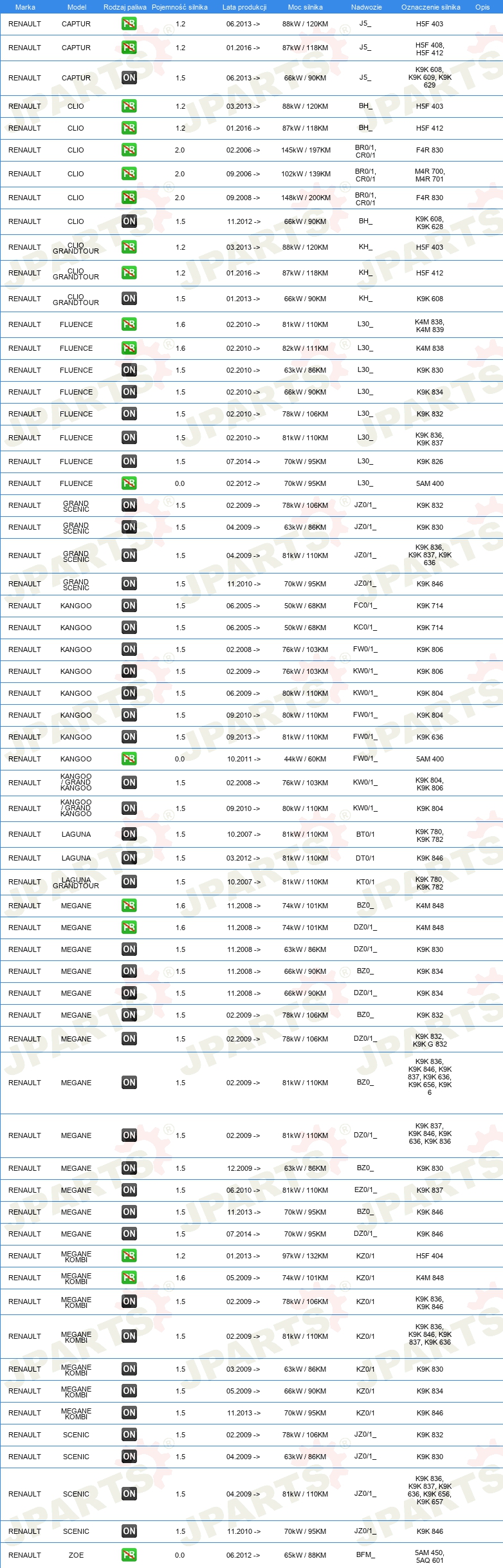Click the diesel ON icon in the LAGUNA DT0/1 row
Viewport: 503px width, 1568px height.
tap(129, 858)
